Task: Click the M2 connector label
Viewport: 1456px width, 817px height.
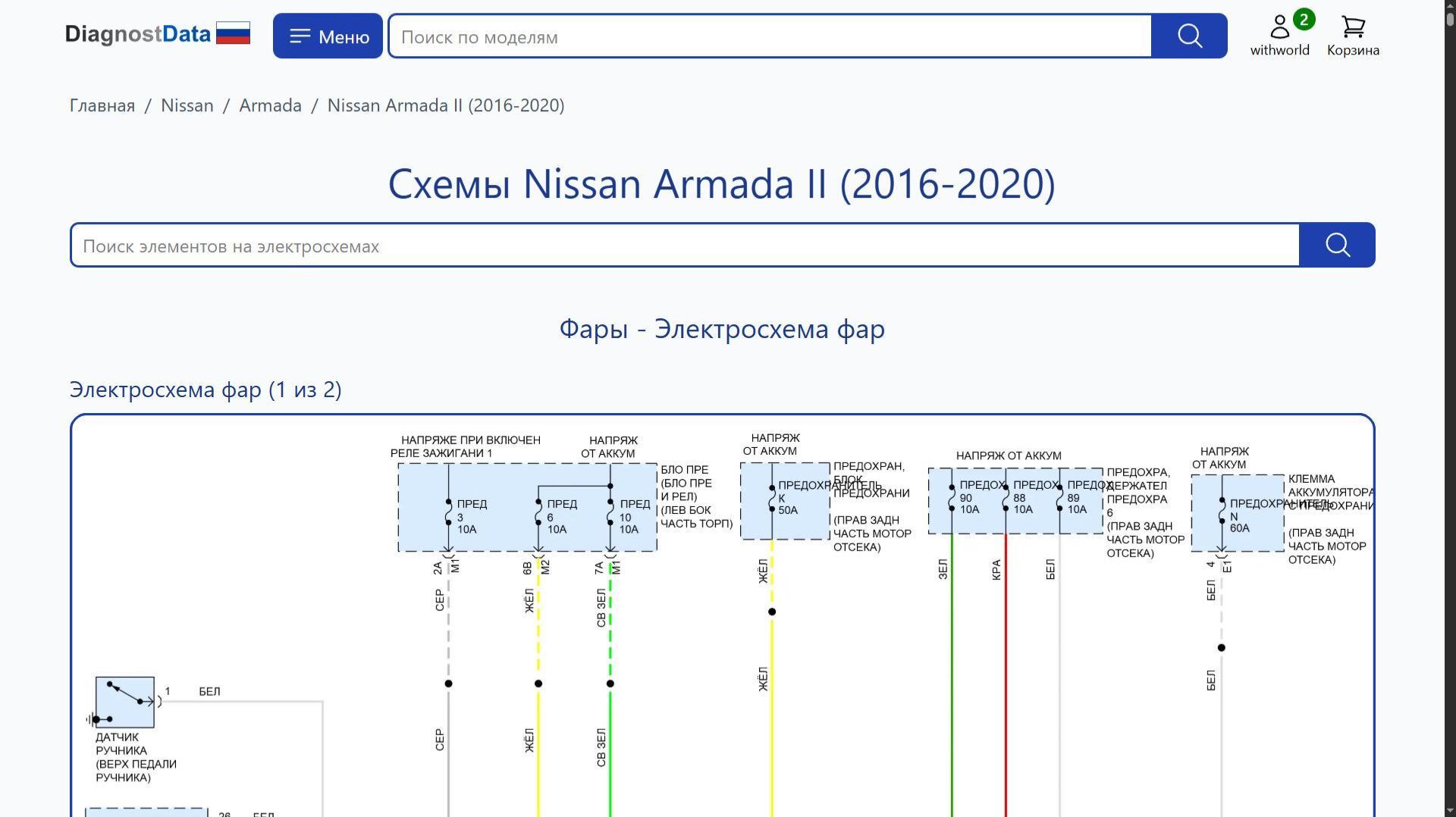Action: (x=545, y=567)
